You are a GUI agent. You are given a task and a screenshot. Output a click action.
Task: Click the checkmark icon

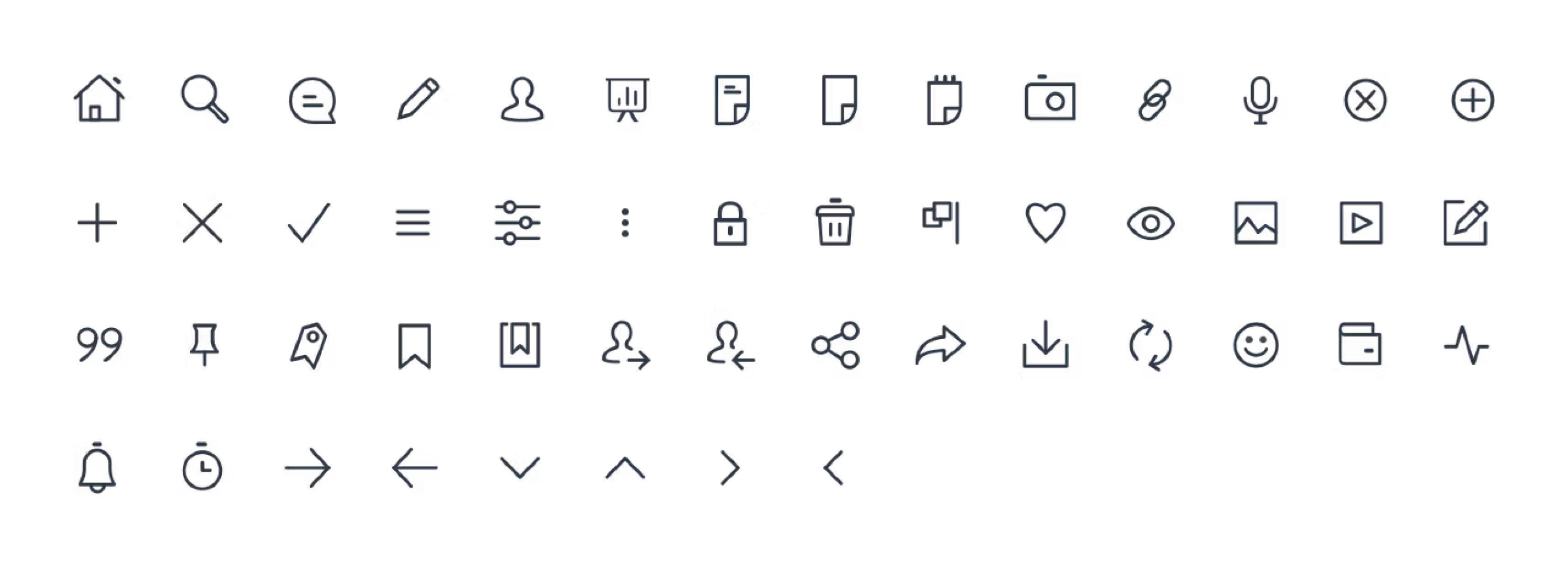(309, 222)
